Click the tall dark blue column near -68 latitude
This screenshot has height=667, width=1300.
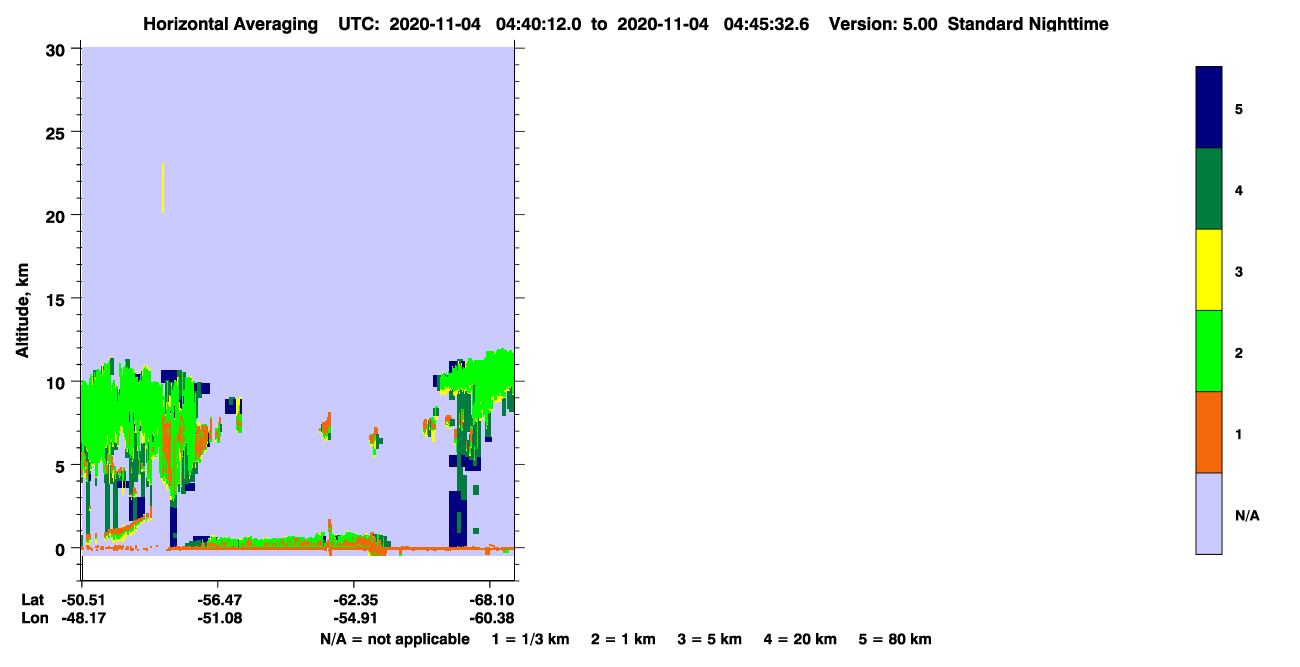point(457,518)
